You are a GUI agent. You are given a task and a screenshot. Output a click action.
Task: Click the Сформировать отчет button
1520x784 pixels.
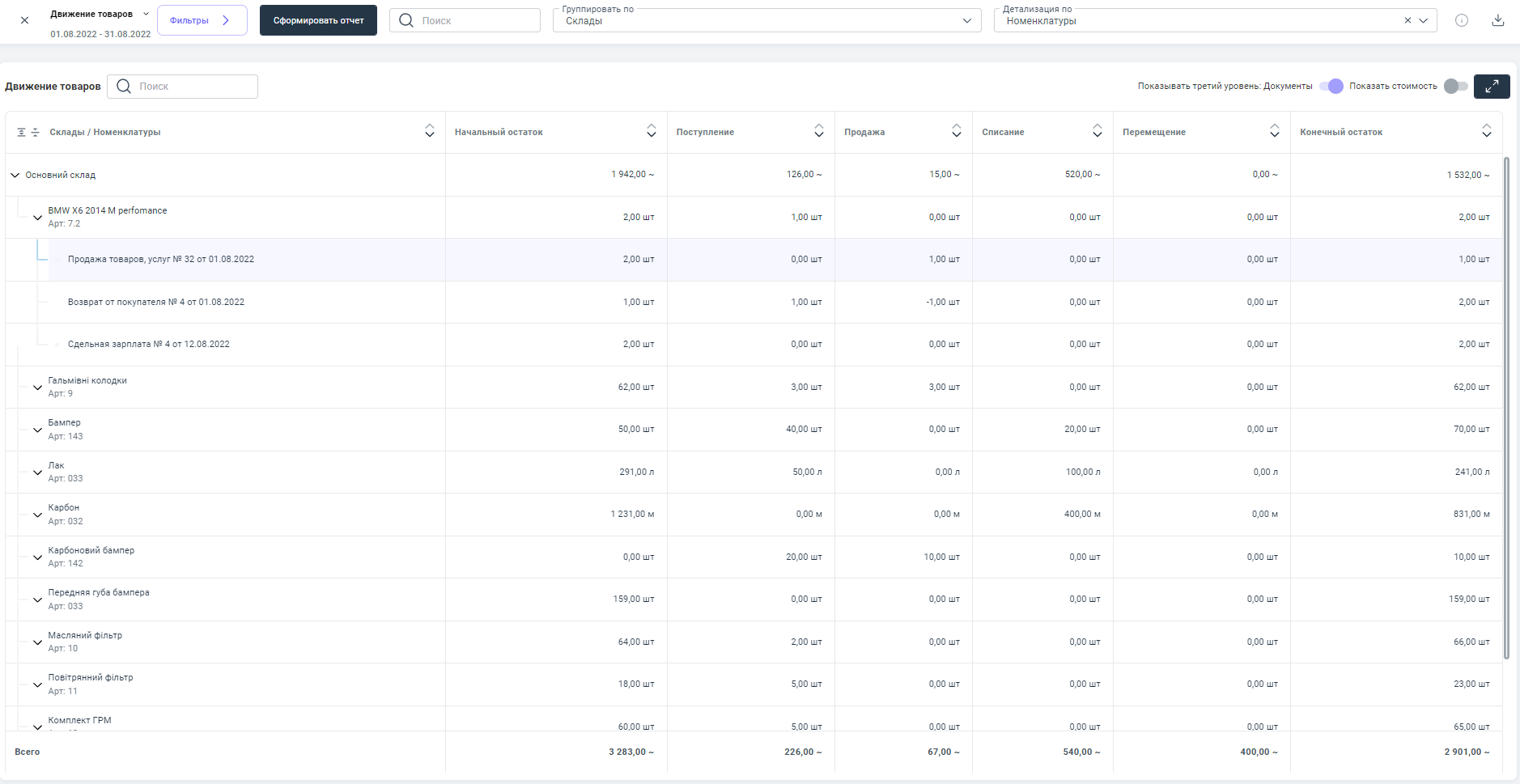pyautogui.click(x=318, y=20)
